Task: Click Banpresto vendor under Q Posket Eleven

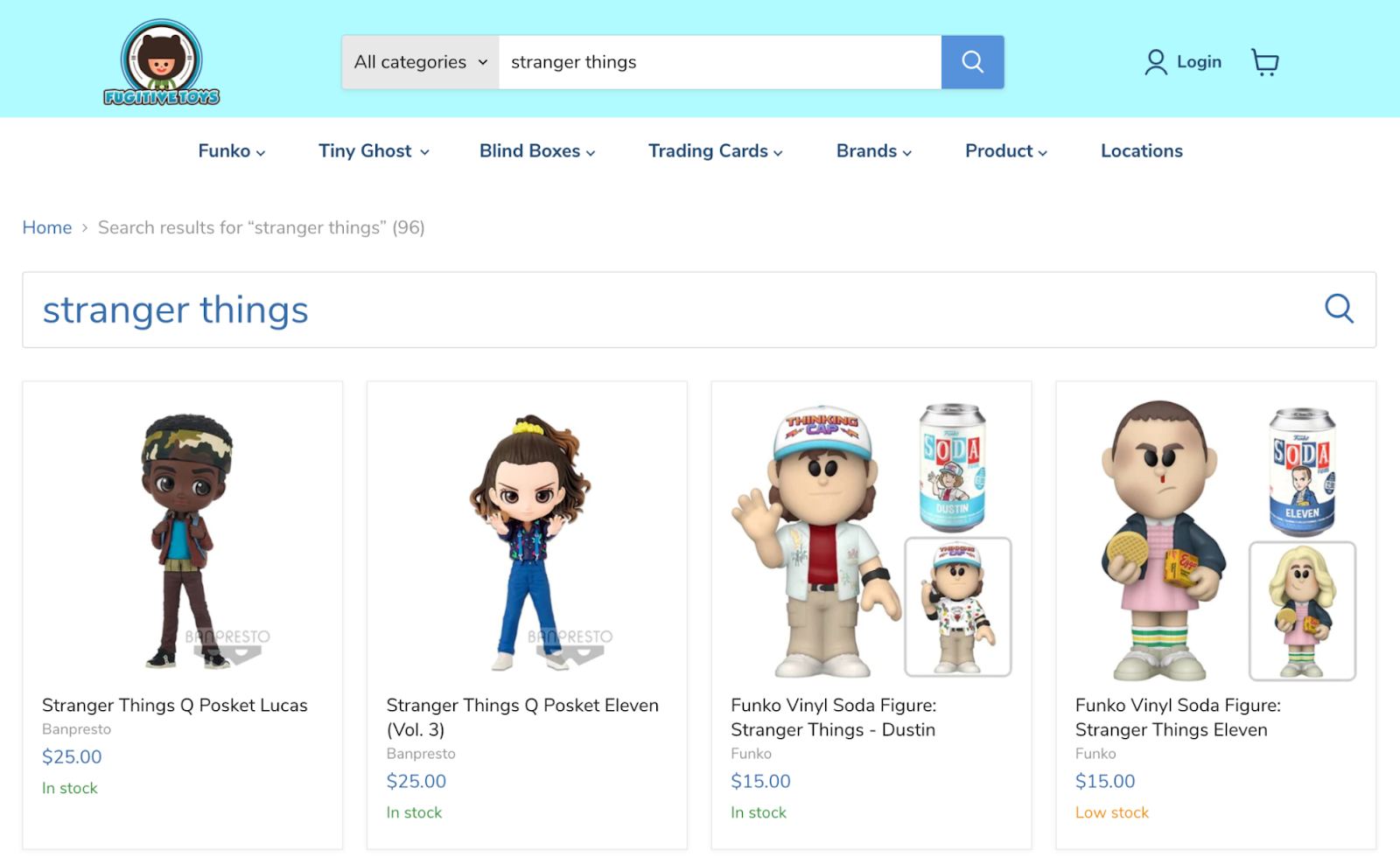Action: point(421,754)
